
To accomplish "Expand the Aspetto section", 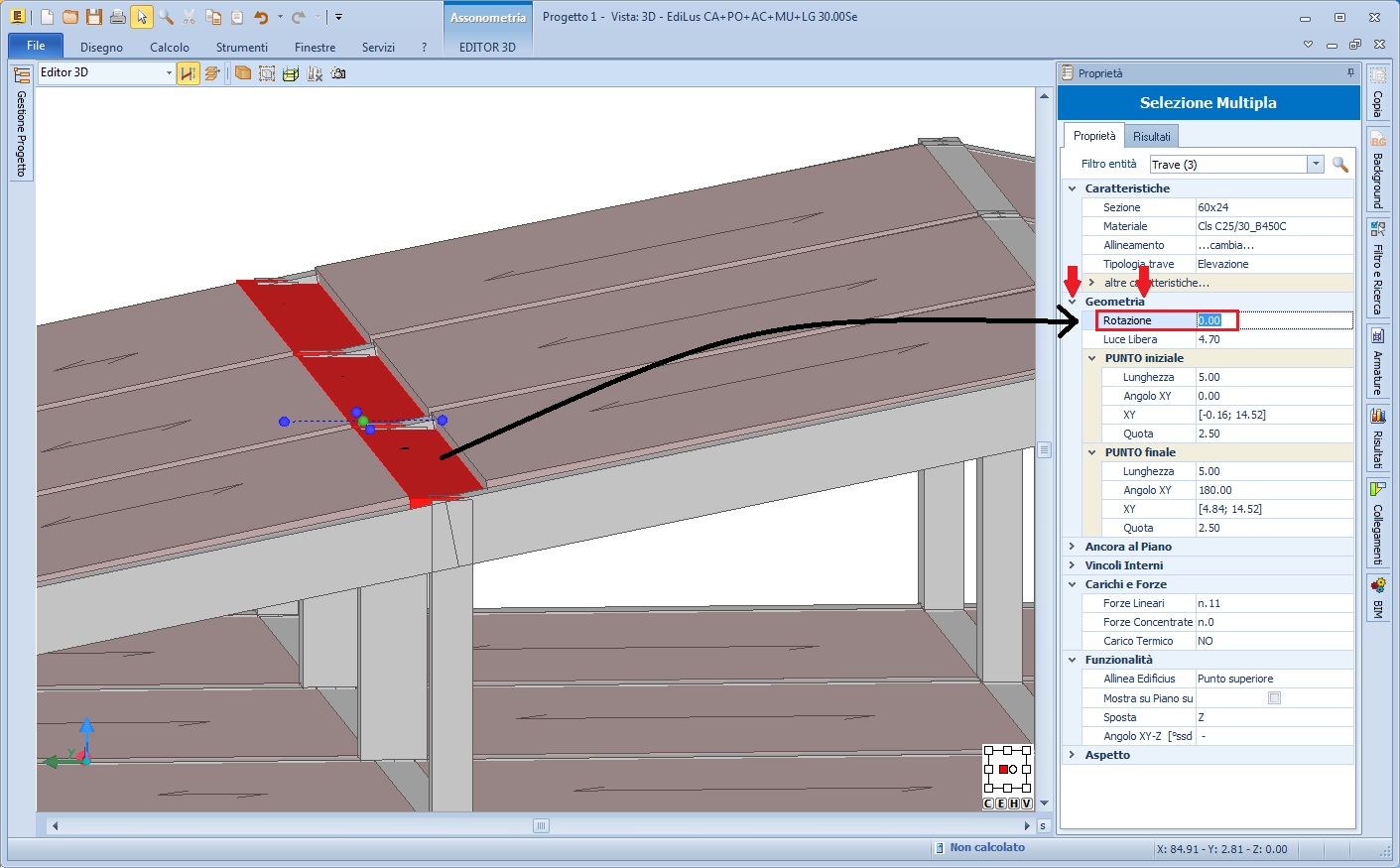I will click(x=1072, y=755).
